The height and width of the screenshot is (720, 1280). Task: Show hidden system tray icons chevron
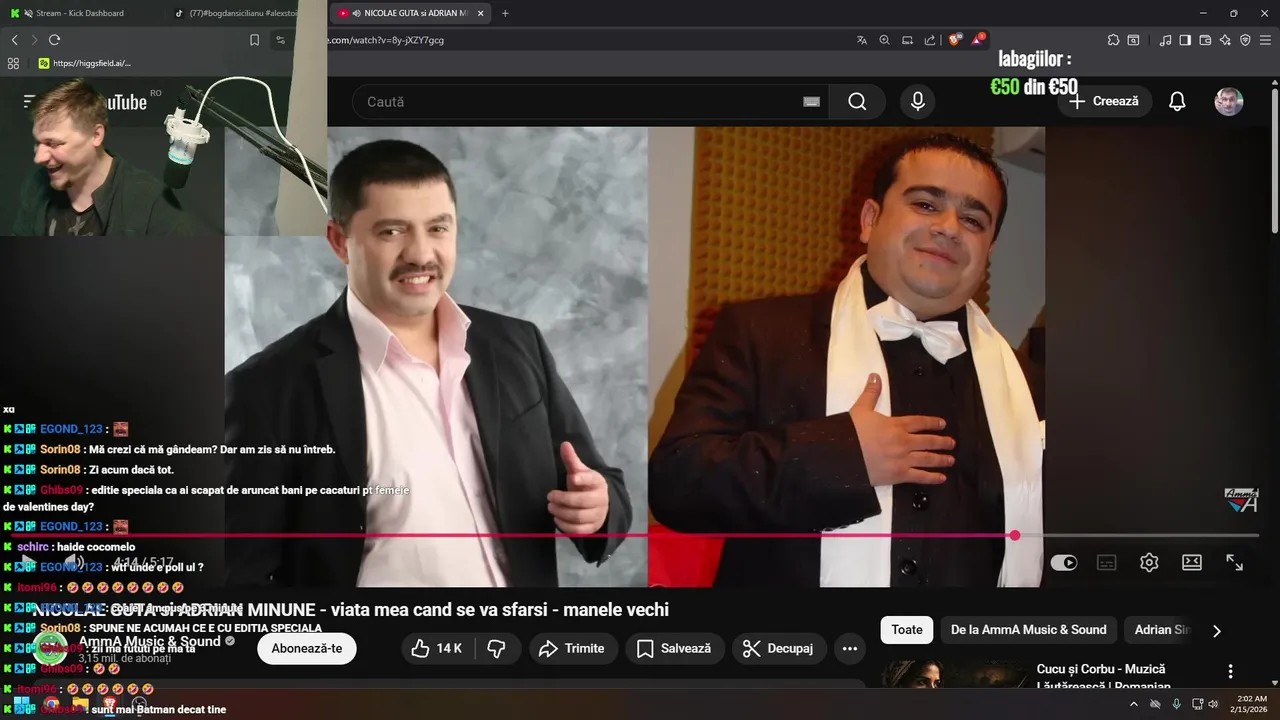(x=1133, y=704)
